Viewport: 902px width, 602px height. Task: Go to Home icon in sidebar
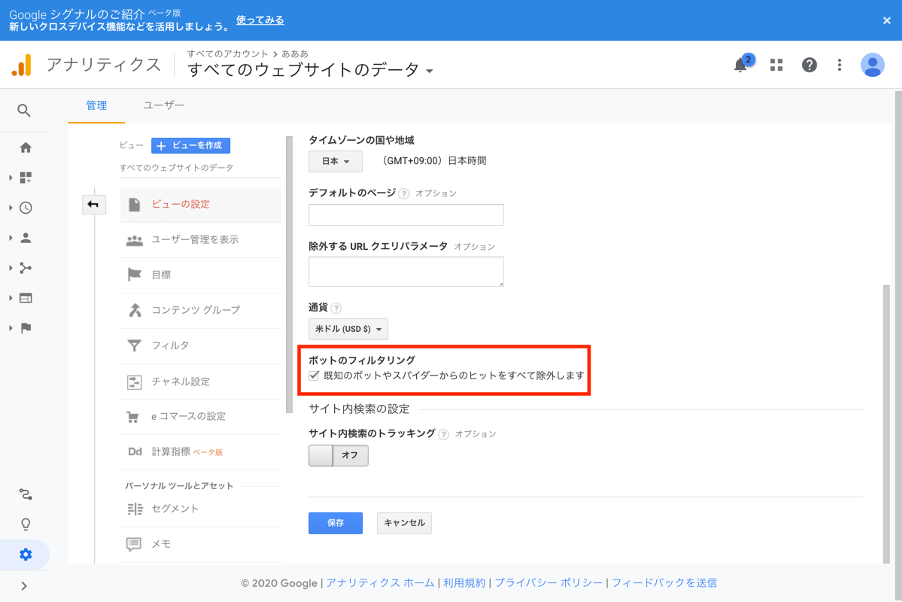[x=25, y=148]
